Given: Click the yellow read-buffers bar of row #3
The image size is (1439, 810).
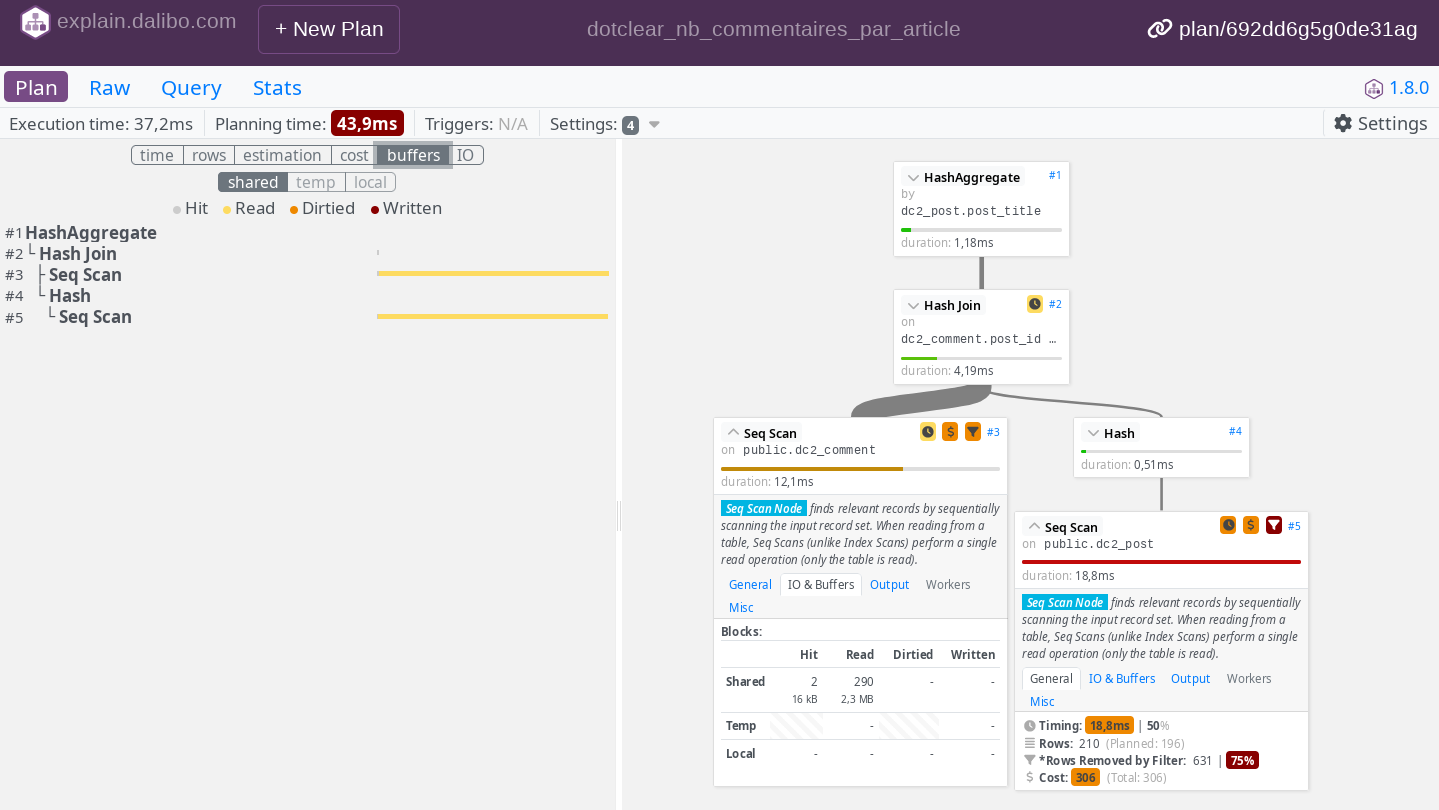Looking at the screenshot, I should (x=493, y=273).
